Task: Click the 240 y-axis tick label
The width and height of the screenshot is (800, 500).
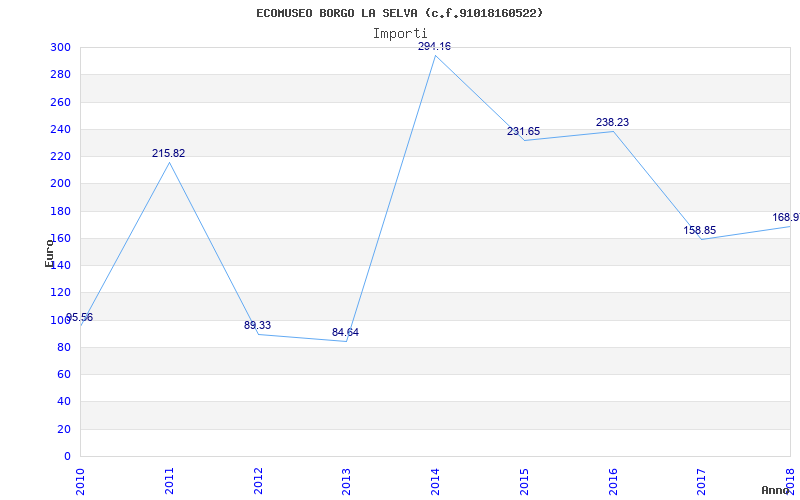Action: [61, 129]
